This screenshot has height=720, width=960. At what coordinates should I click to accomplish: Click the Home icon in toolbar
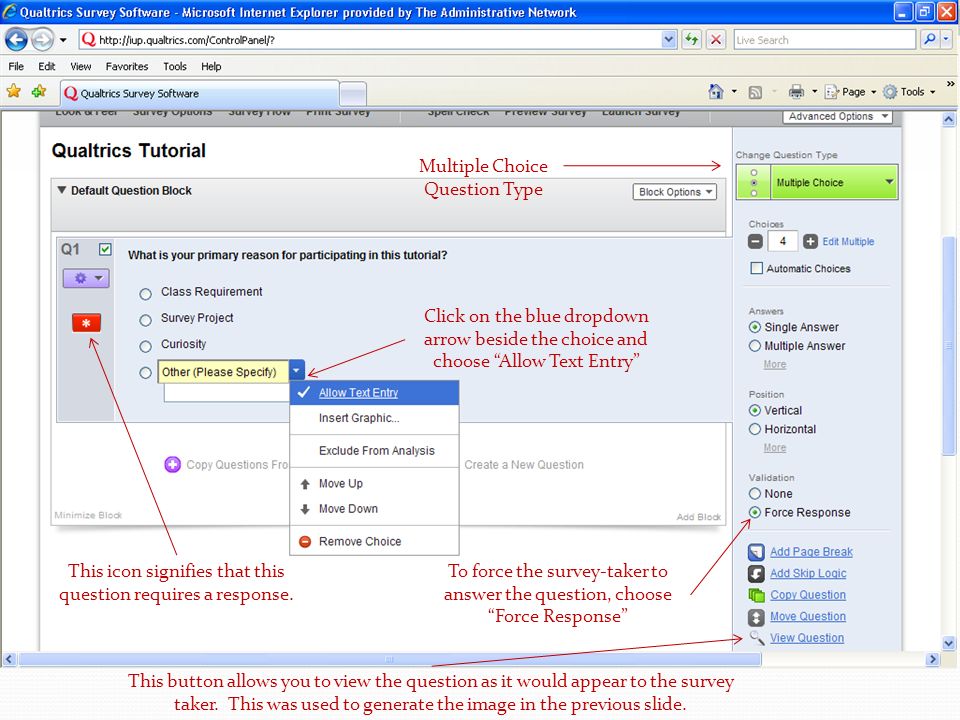(716, 92)
